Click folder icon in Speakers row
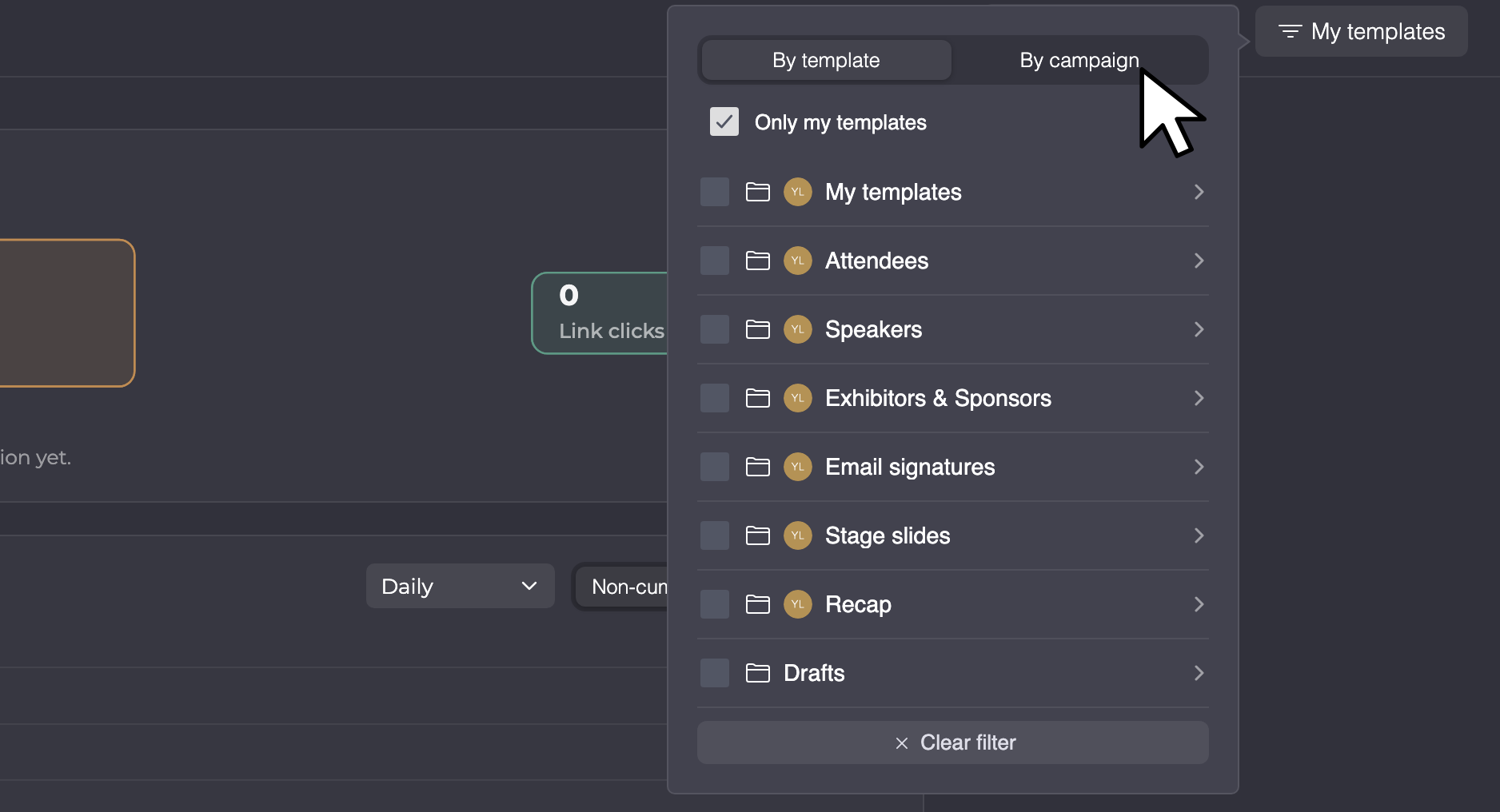The image size is (1500, 812). tap(758, 329)
